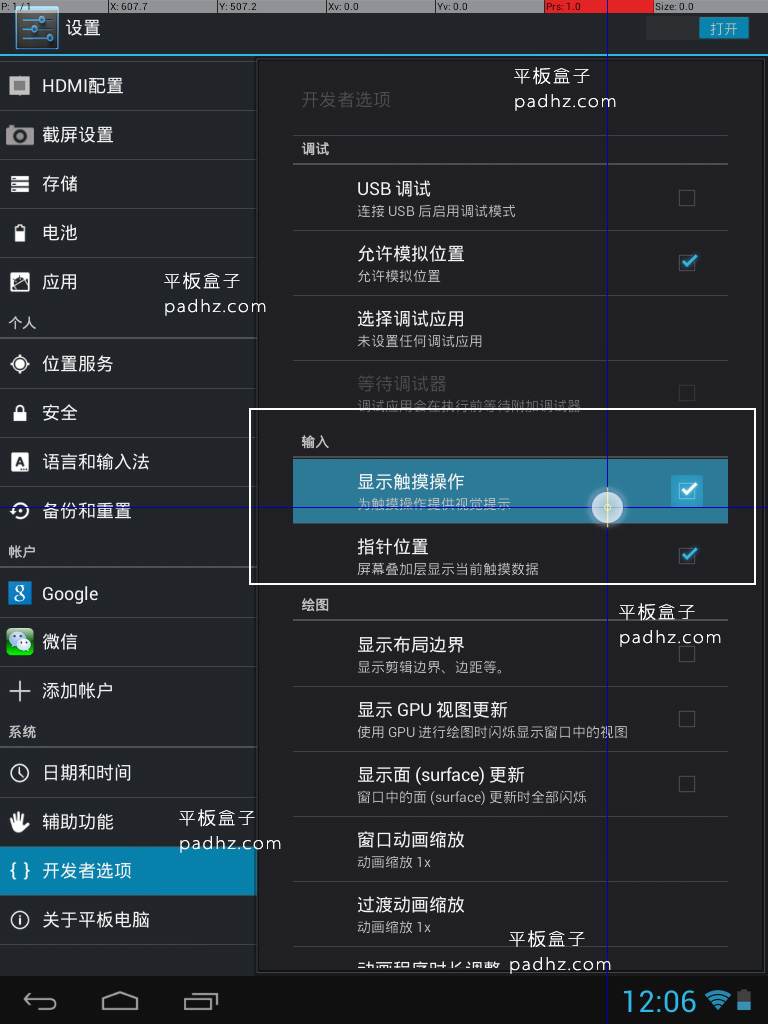Open HDMI配置 settings

coord(128,86)
